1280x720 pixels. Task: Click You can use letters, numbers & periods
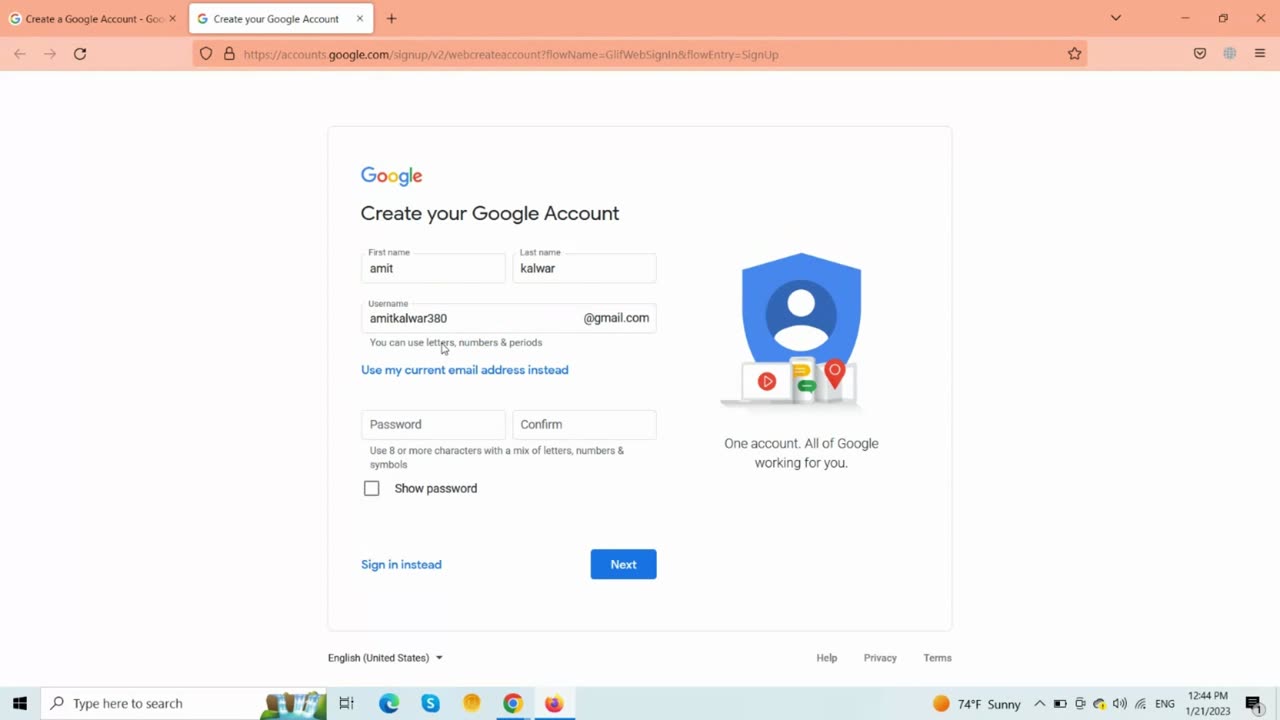tap(456, 342)
